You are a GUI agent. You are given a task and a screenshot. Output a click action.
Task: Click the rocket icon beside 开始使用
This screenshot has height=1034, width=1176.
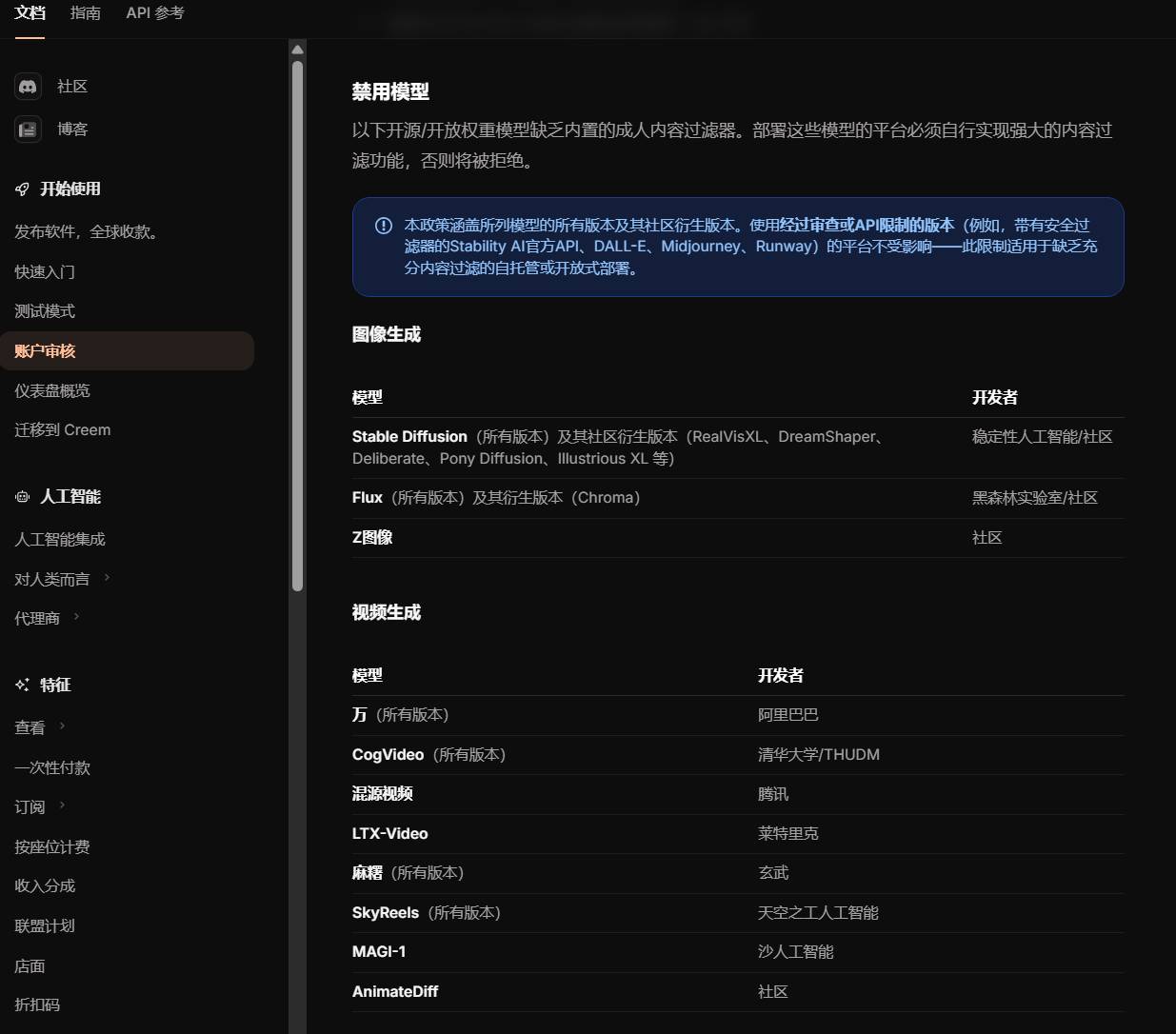point(22,189)
